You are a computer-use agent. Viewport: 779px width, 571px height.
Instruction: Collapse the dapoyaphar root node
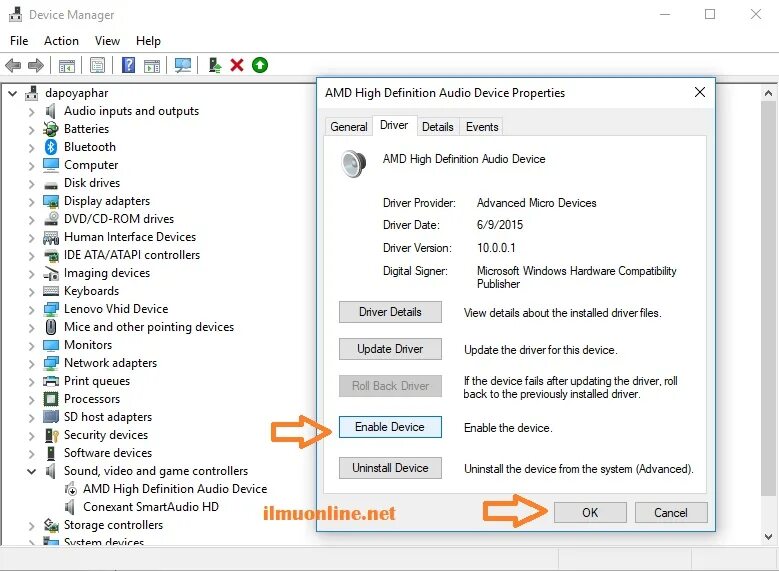point(13,93)
